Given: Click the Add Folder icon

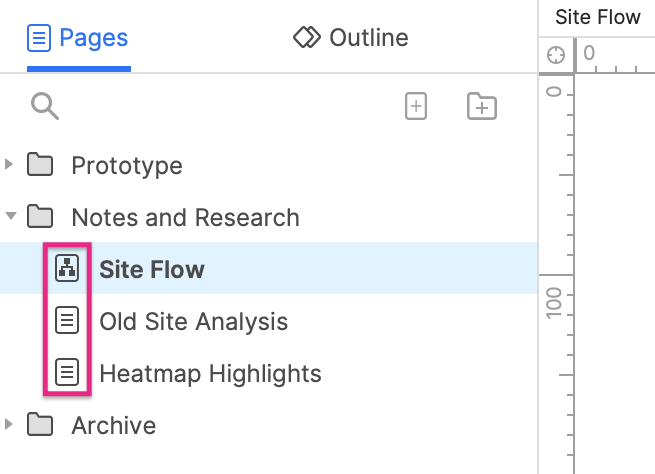Looking at the screenshot, I should coord(482,107).
